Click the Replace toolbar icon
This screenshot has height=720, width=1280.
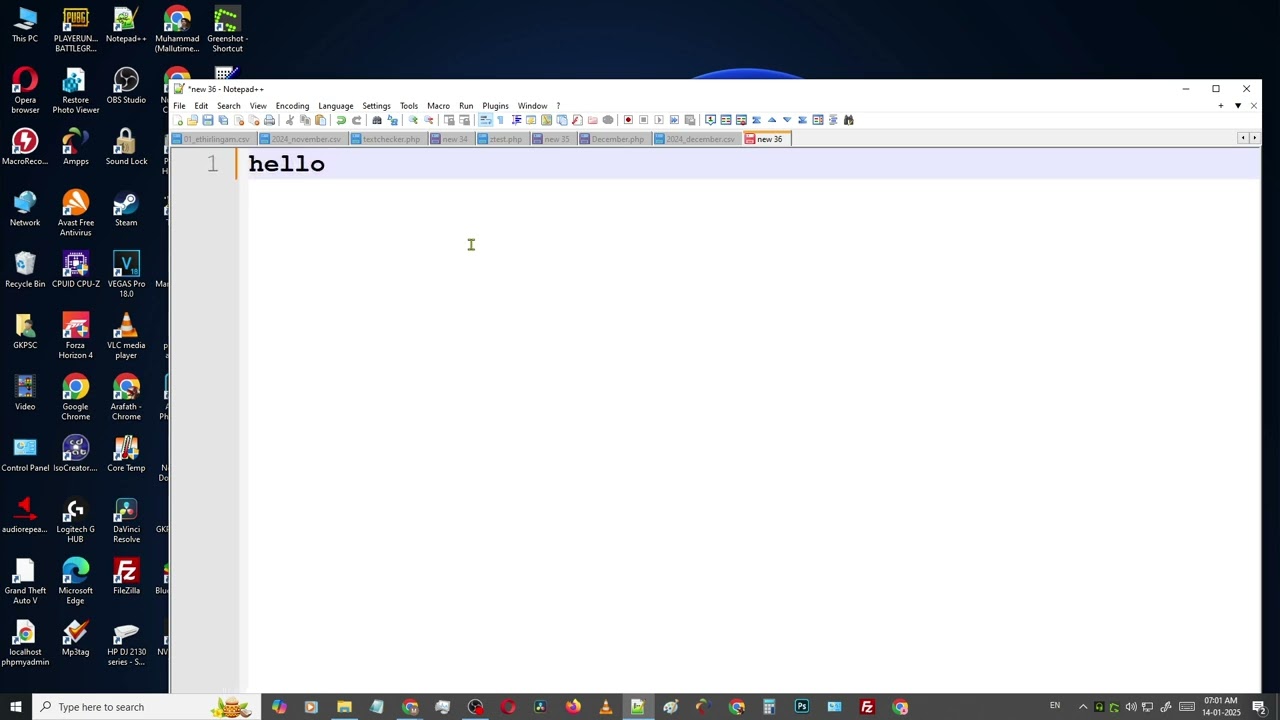click(x=393, y=120)
